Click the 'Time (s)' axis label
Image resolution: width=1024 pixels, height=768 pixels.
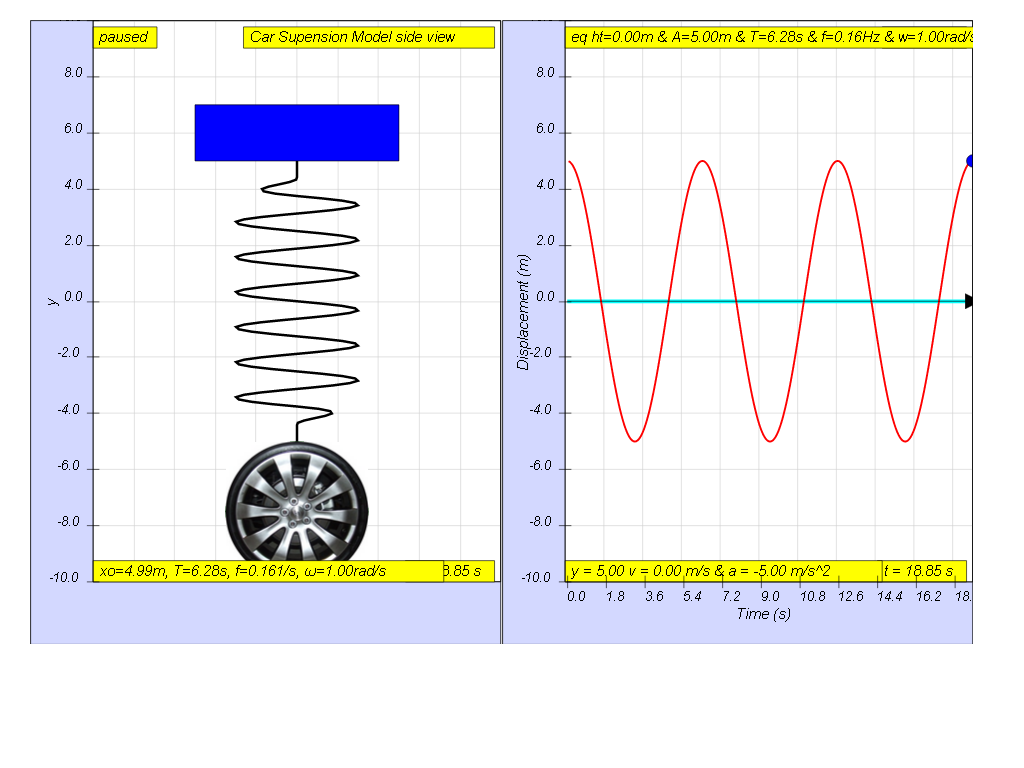click(x=763, y=614)
